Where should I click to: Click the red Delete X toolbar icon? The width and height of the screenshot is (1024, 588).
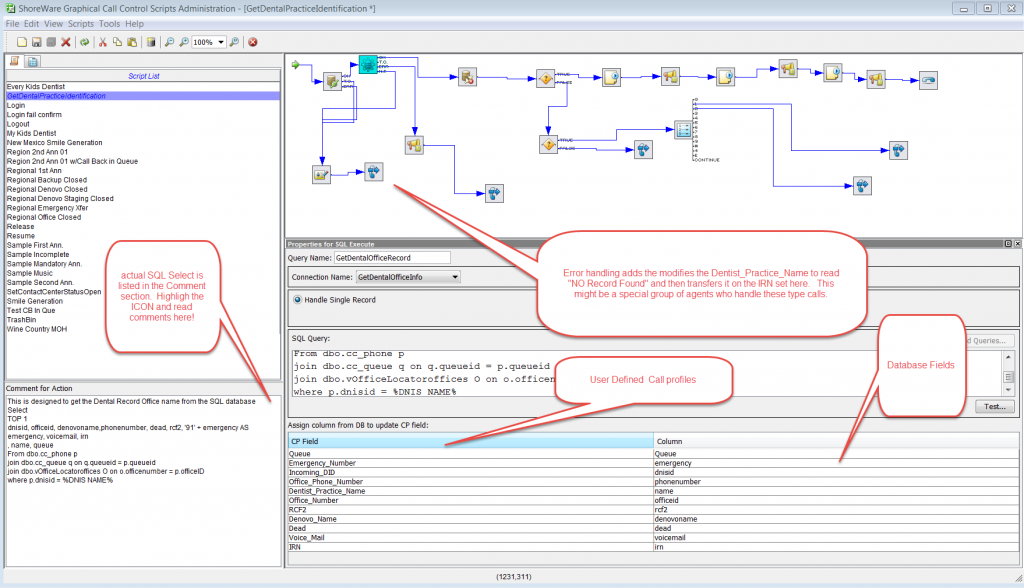click(65, 42)
